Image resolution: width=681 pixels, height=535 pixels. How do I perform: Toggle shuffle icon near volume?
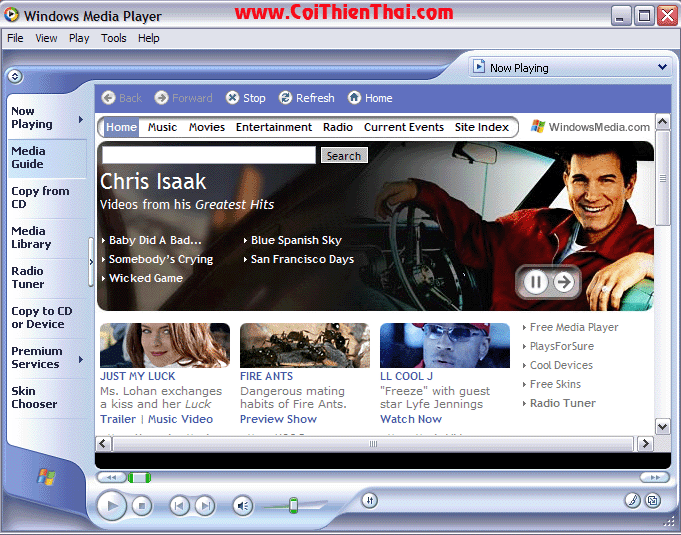pos(370,501)
